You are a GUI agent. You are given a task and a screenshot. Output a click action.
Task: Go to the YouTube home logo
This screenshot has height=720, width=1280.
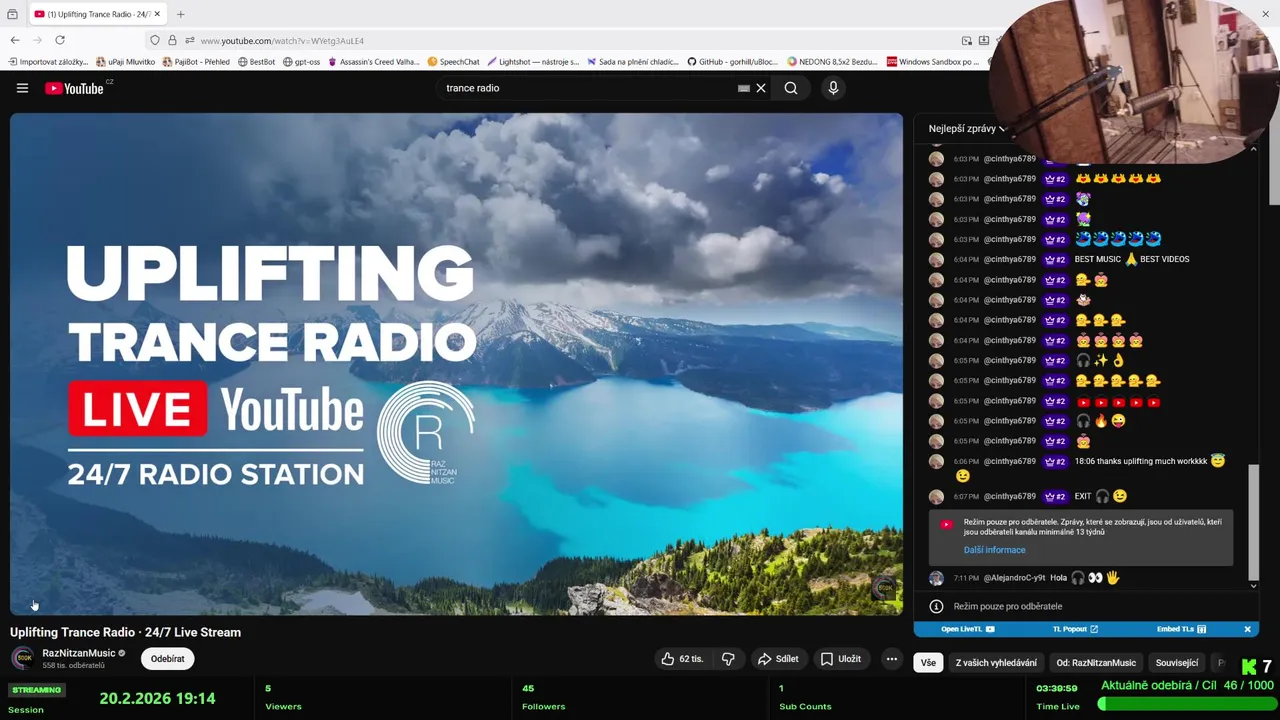click(75, 88)
